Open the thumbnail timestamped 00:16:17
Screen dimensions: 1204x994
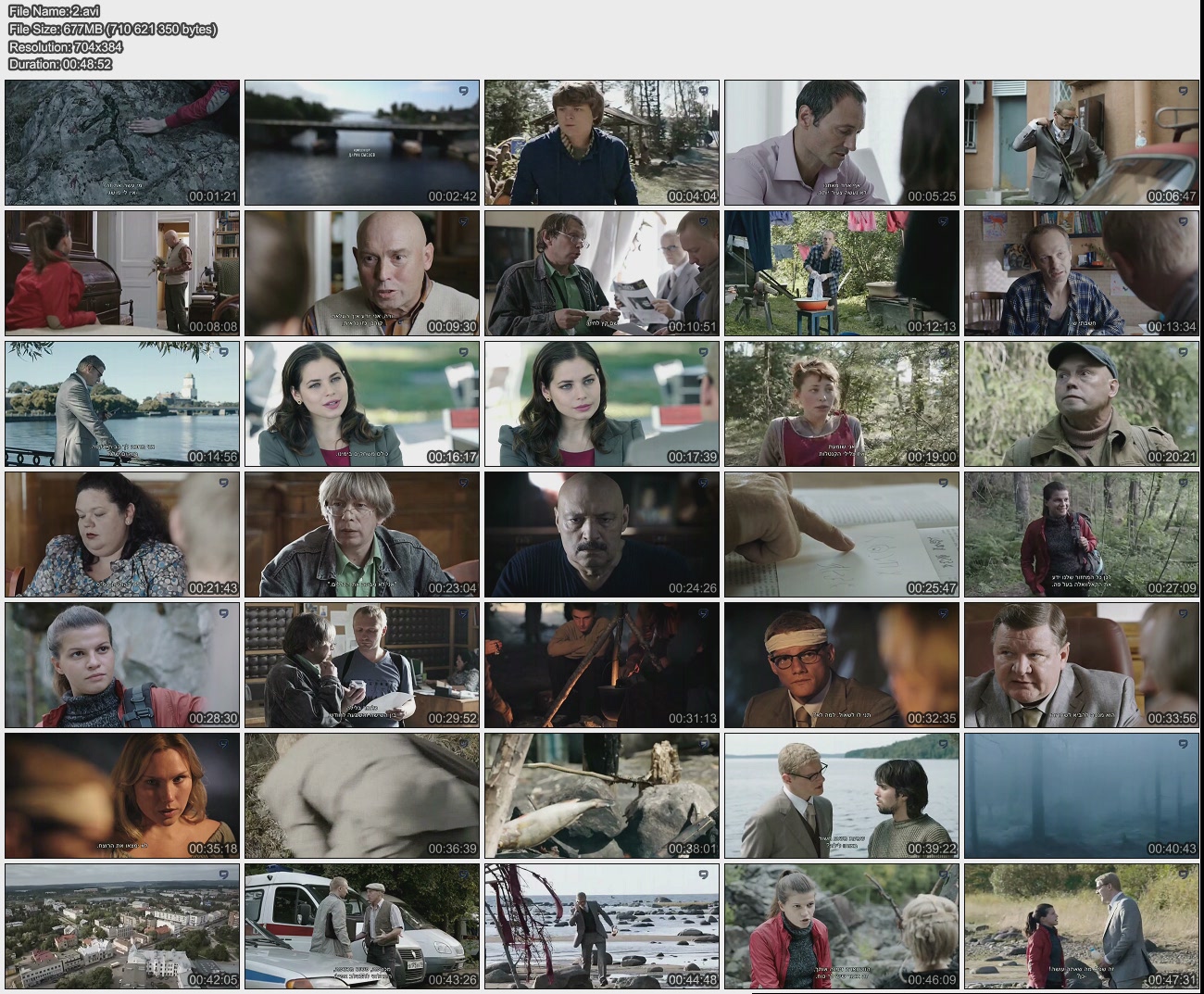click(362, 404)
